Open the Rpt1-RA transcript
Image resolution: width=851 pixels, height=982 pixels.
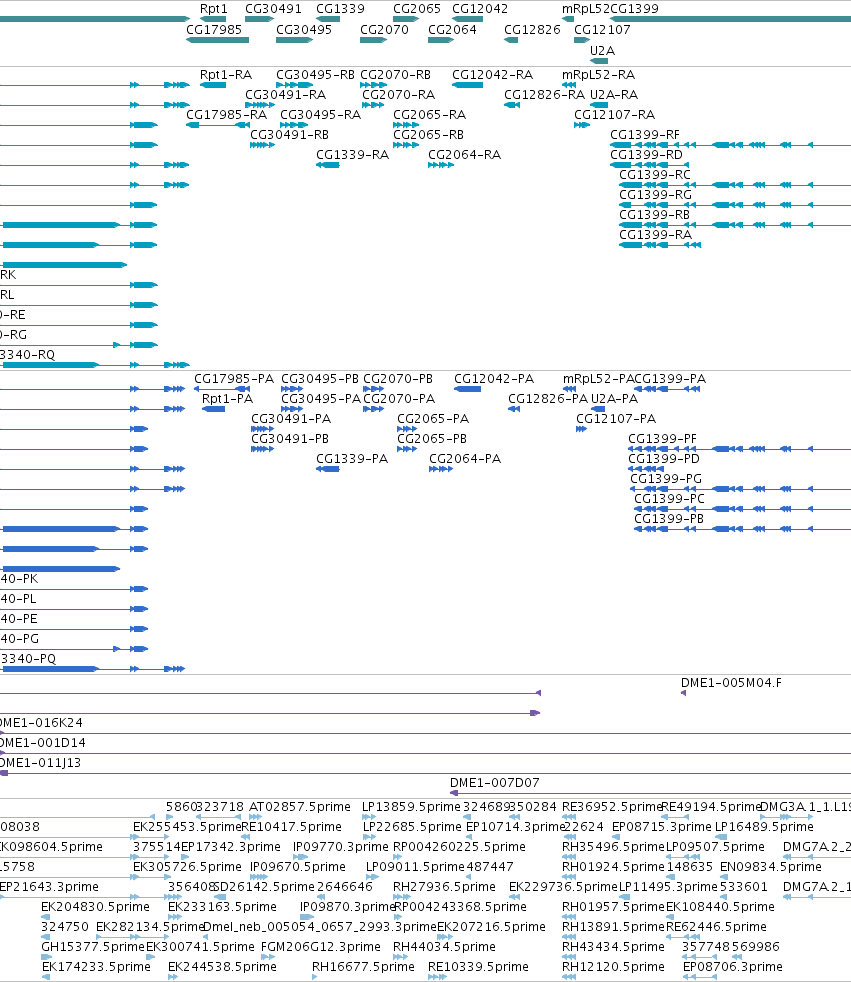coord(214,85)
